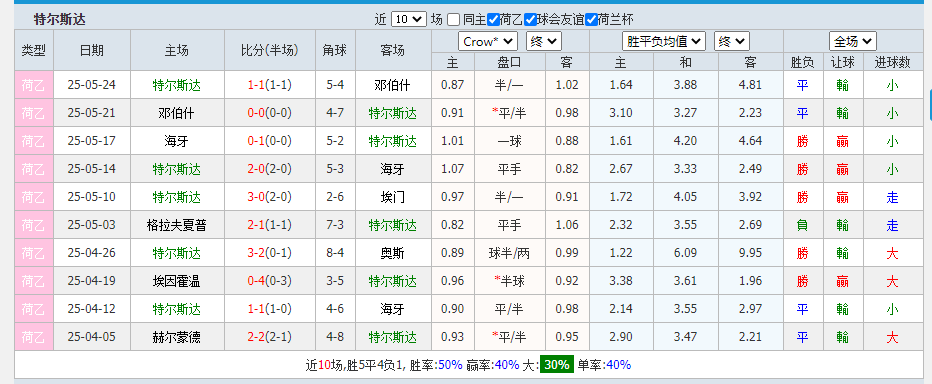Click score 0-1(0-0) in the 25-05-17 row
The height and width of the screenshot is (384, 932).
(x=270, y=141)
